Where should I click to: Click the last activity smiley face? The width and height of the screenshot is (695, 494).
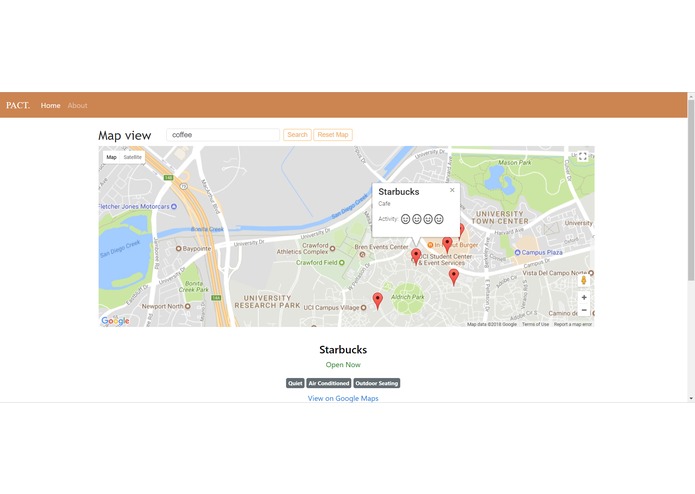tap(439, 219)
